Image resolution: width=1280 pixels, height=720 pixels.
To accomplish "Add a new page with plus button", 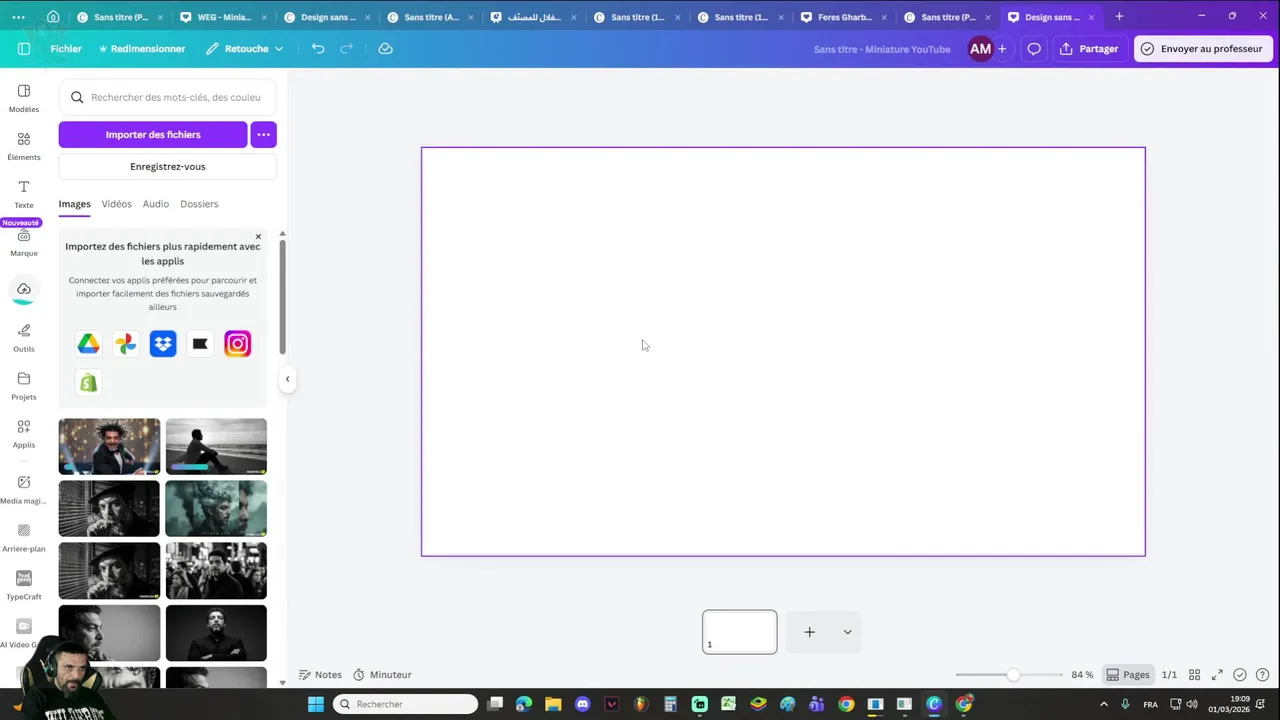I will 810,632.
